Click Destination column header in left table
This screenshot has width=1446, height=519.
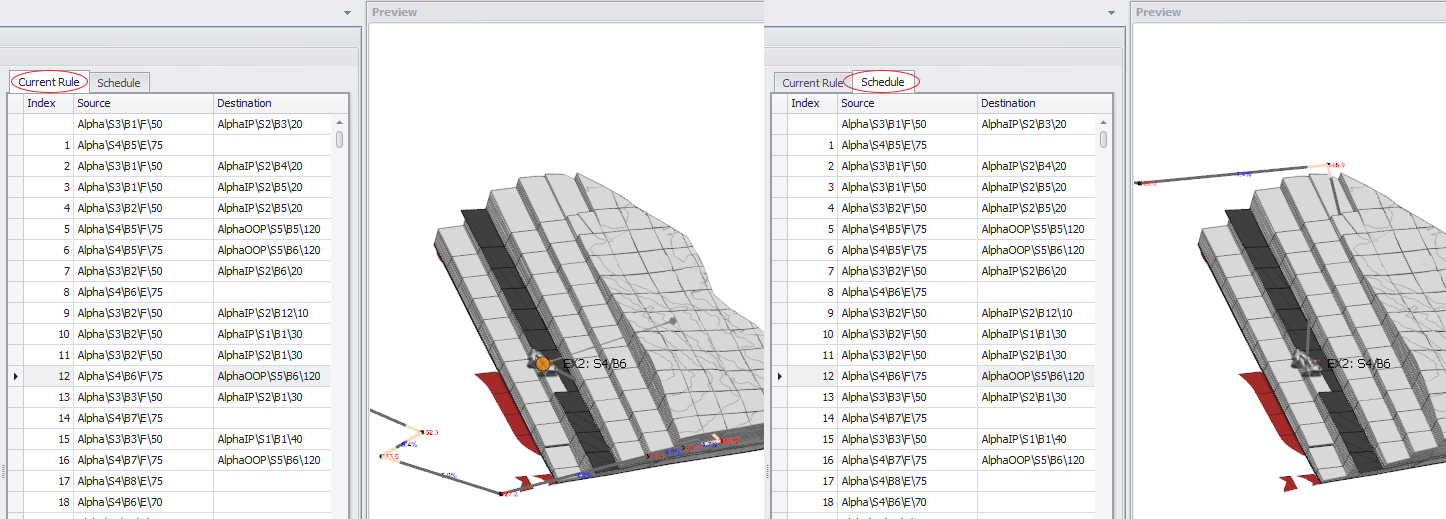pos(244,103)
